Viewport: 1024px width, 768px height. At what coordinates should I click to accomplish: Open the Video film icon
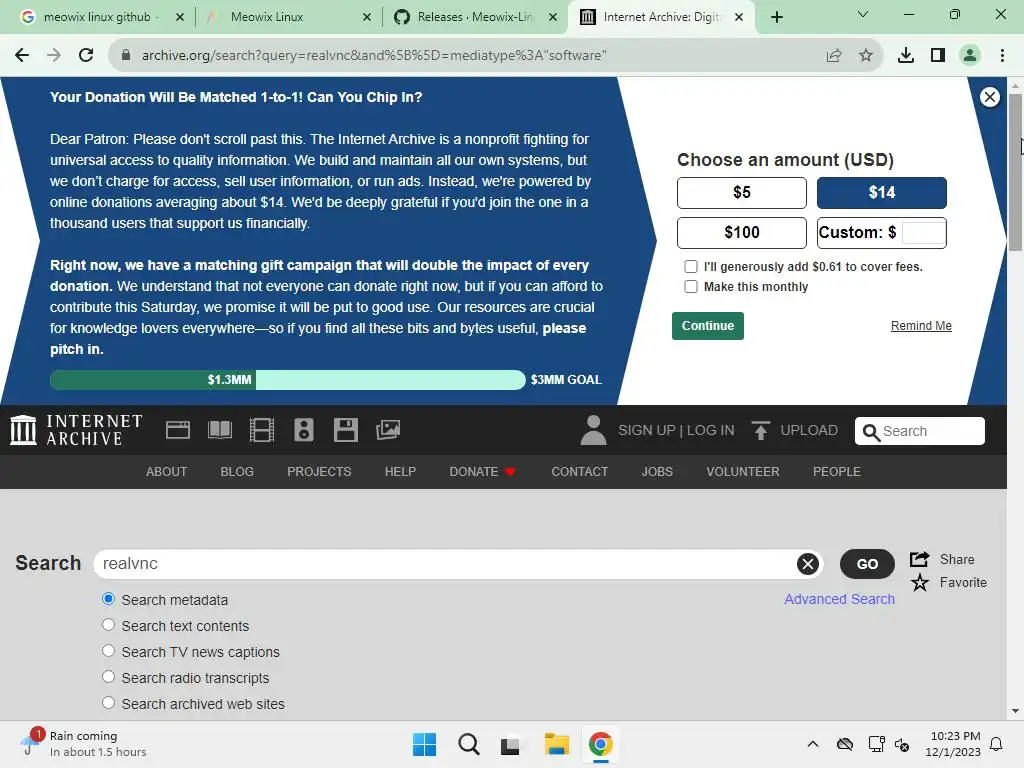262,430
